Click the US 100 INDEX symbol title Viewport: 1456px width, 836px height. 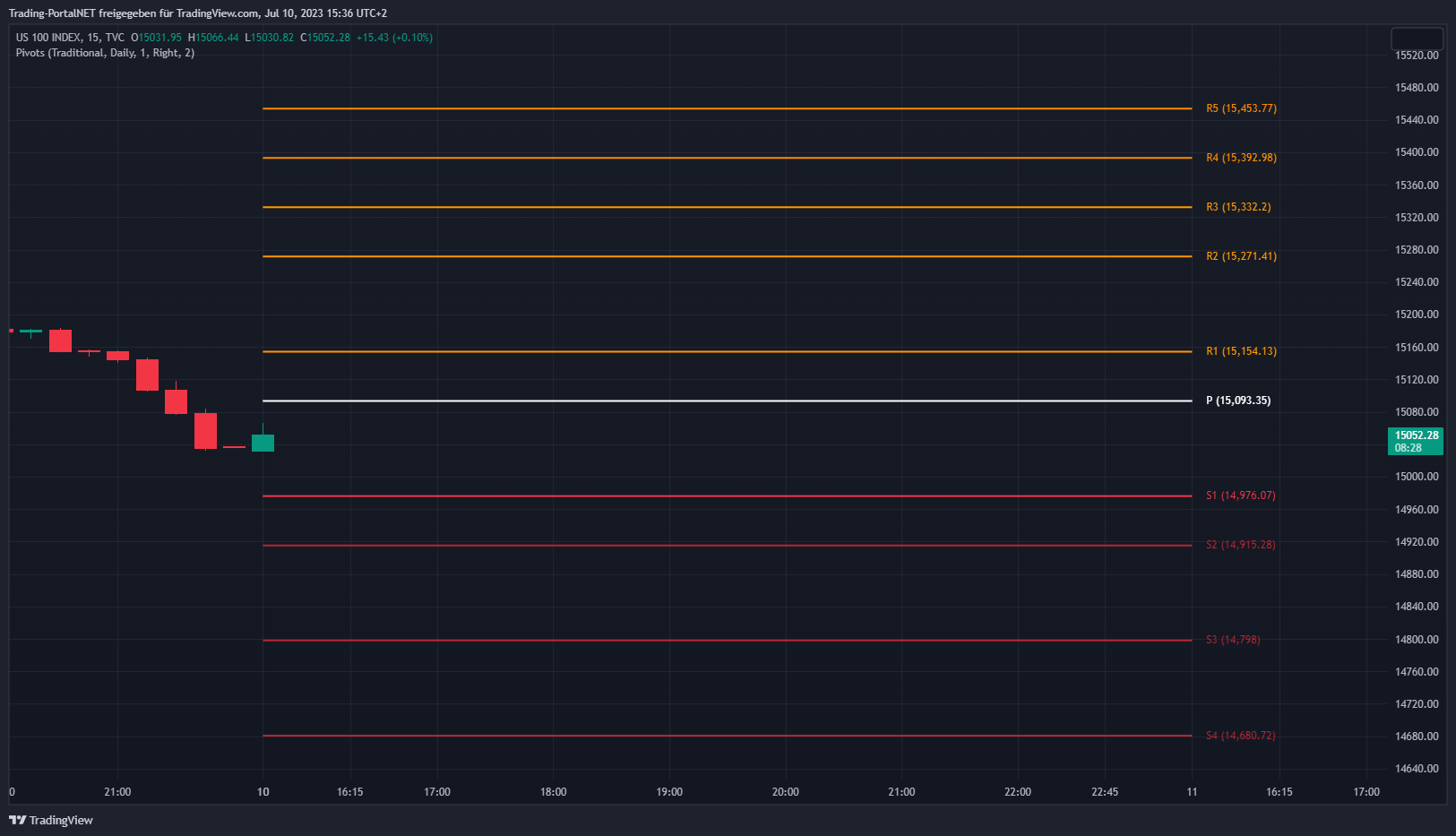48,38
